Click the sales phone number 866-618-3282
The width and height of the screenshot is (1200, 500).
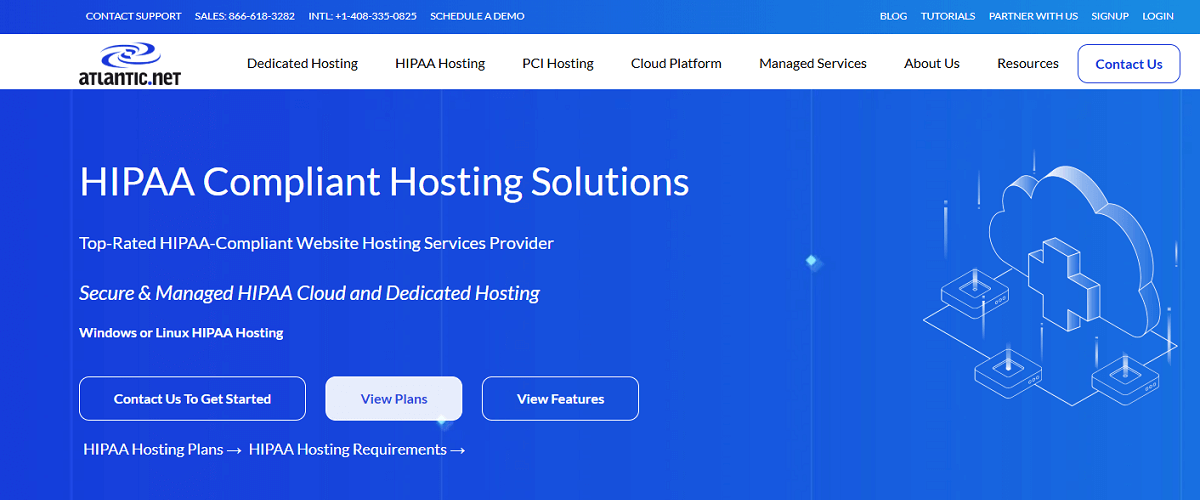point(245,16)
